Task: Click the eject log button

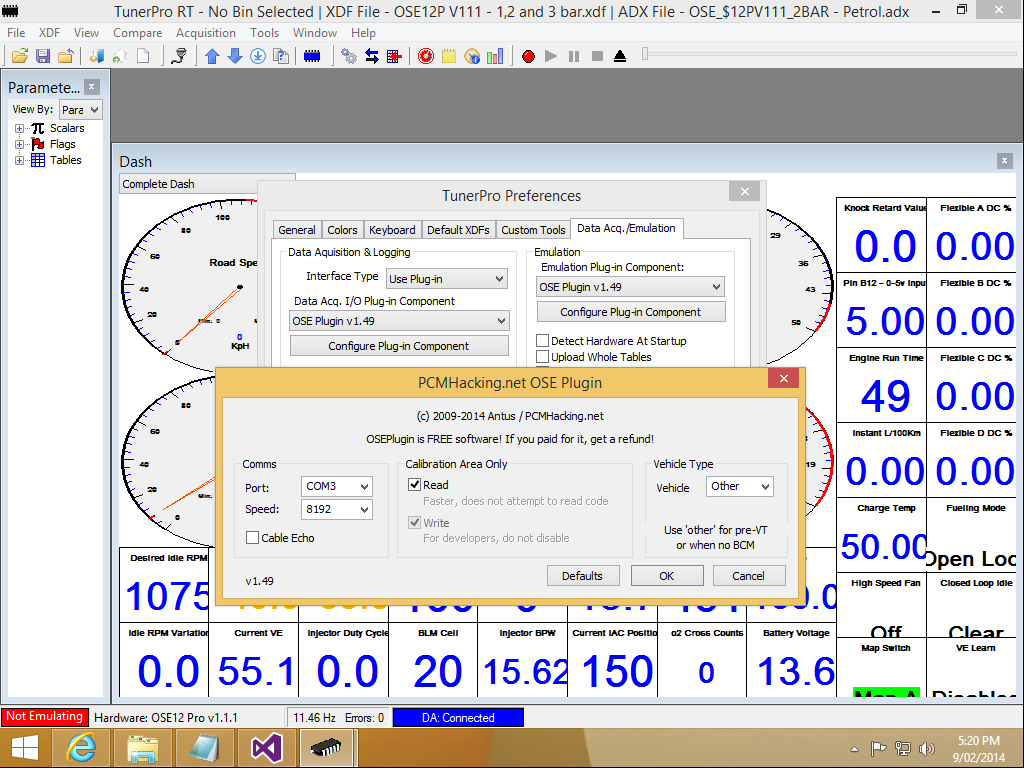Action: pyautogui.click(x=620, y=56)
